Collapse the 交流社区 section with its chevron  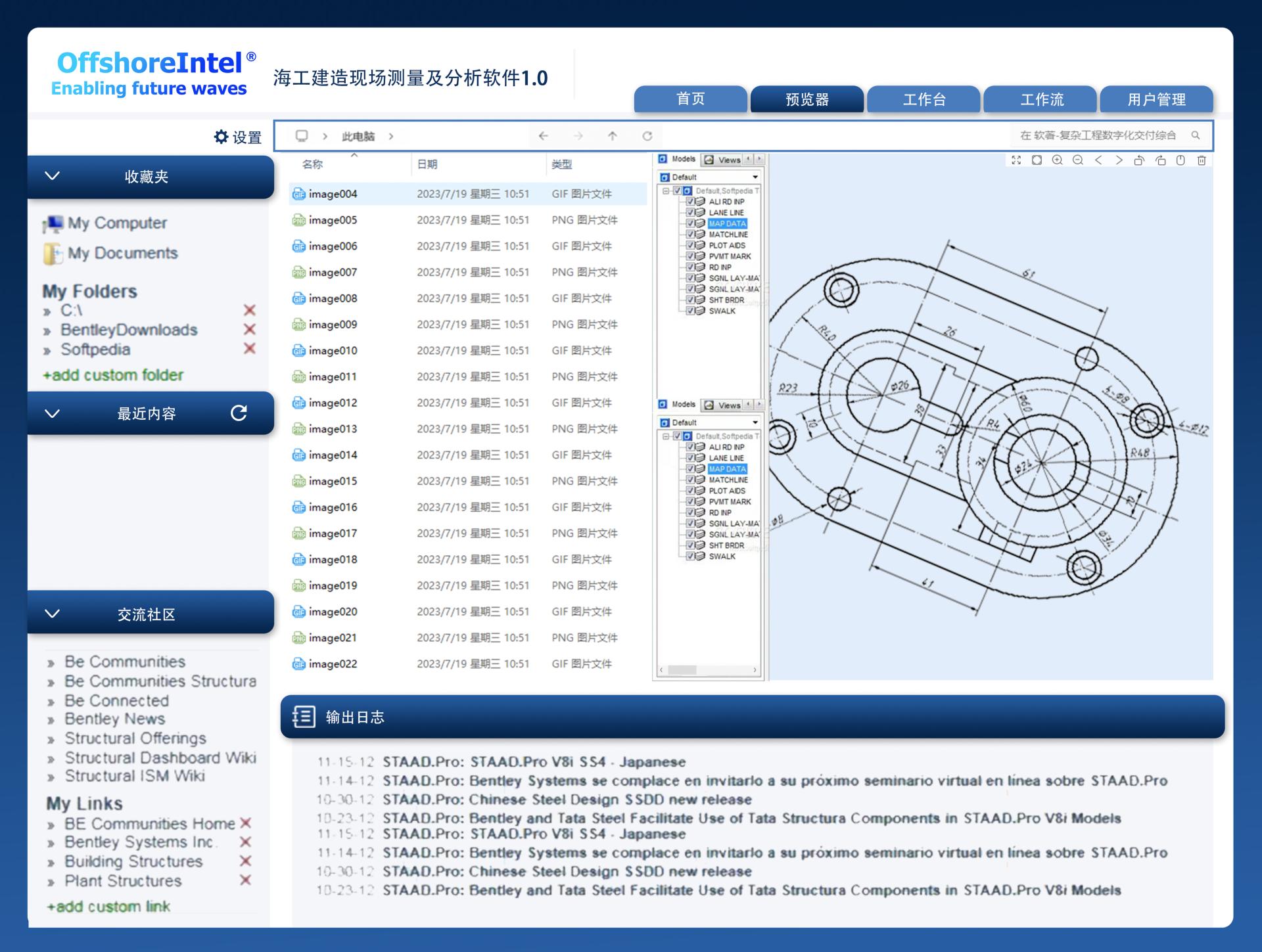(x=53, y=614)
